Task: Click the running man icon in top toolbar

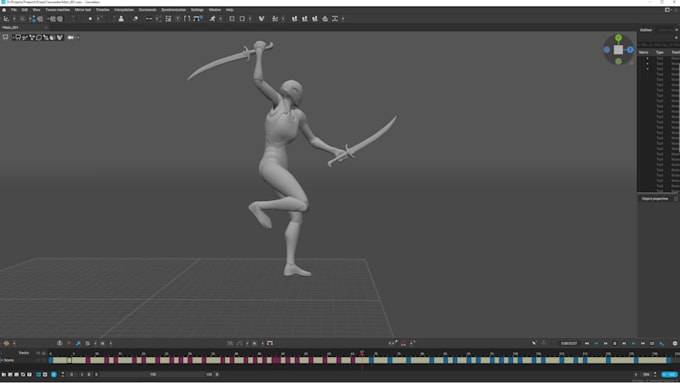Action: [x=212, y=19]
